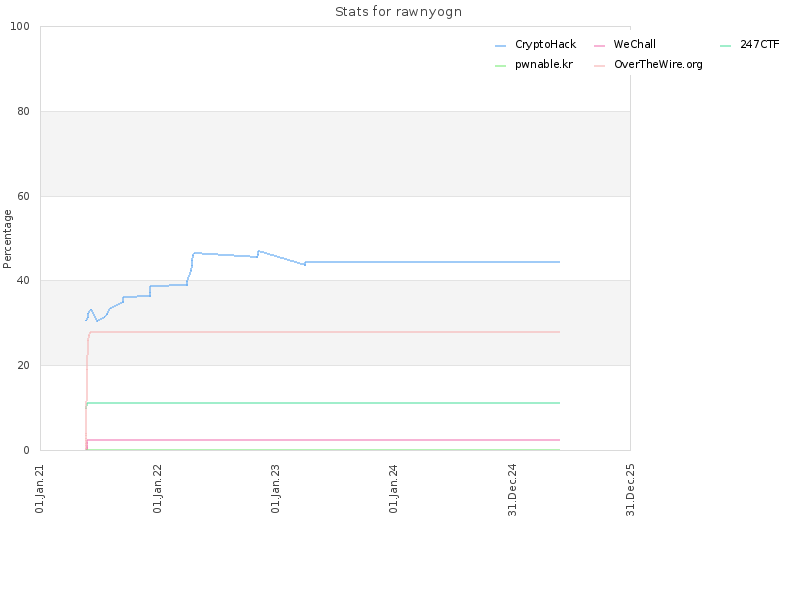Click the pink WeChall legend swatch

click(x=599, y=46)
